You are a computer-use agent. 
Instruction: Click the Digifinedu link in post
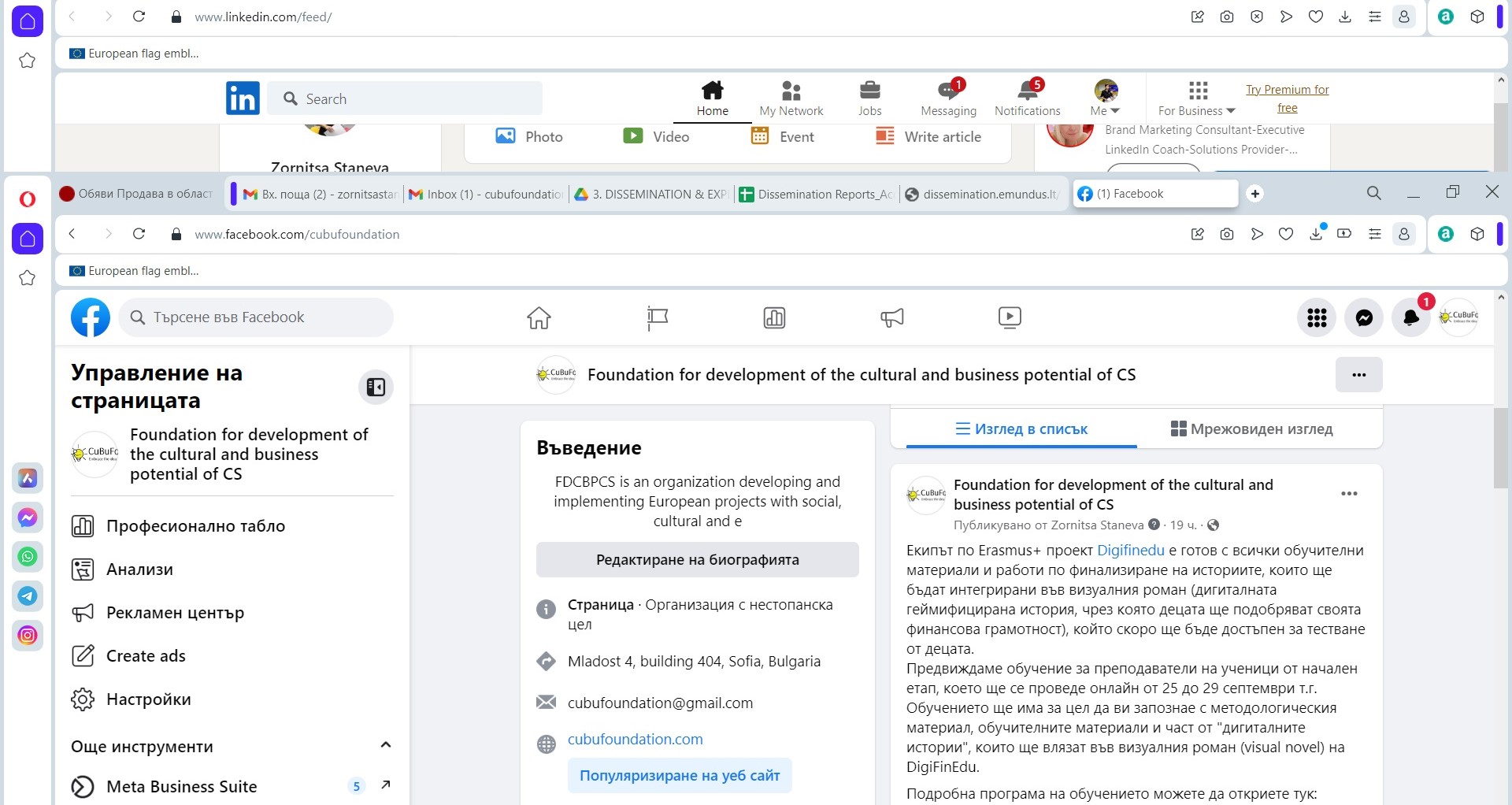pyautogui.click(x=1130, y=551)
